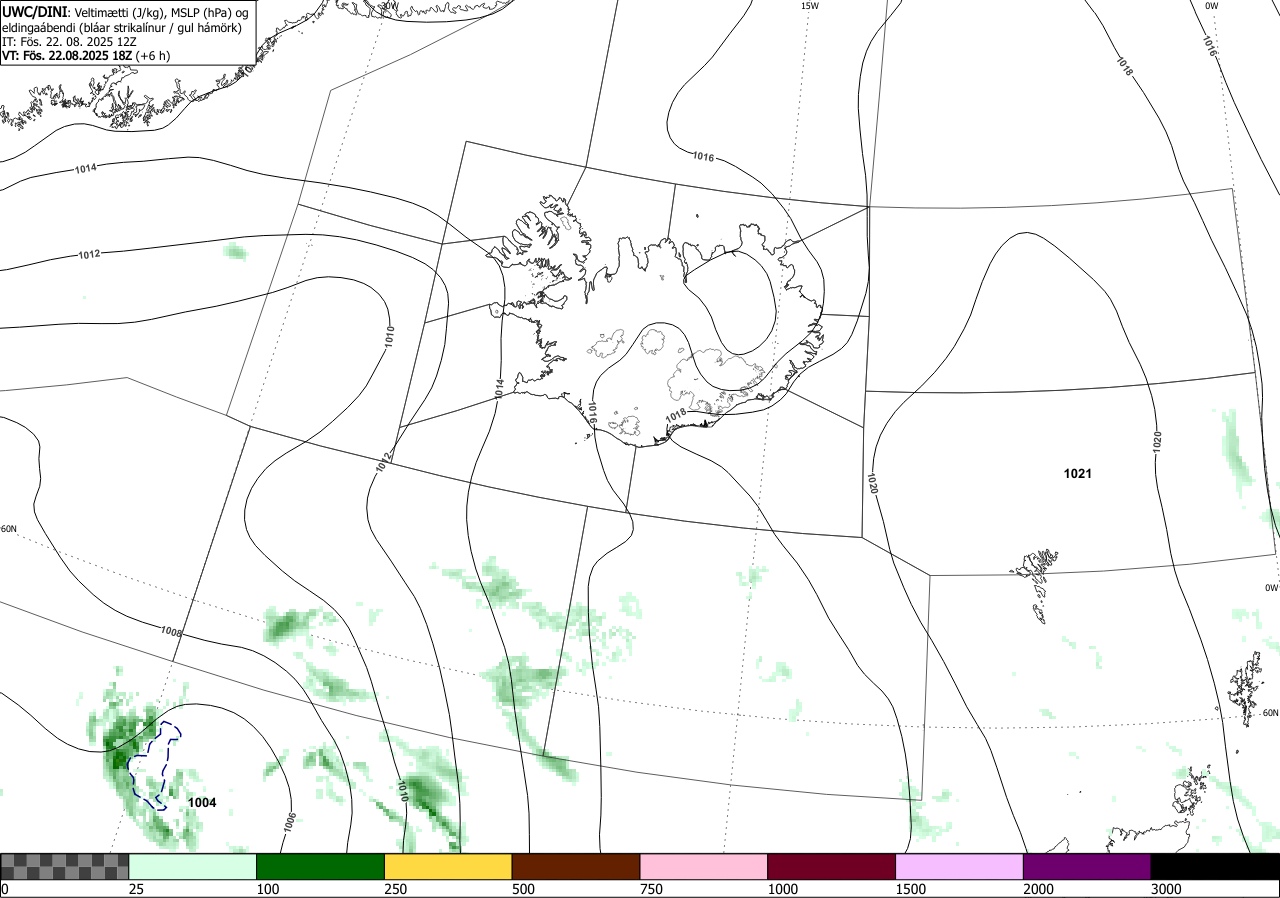Select the dark purple 2000–3000 legend swatch

pyautogui.click(x=1088, y=866)
